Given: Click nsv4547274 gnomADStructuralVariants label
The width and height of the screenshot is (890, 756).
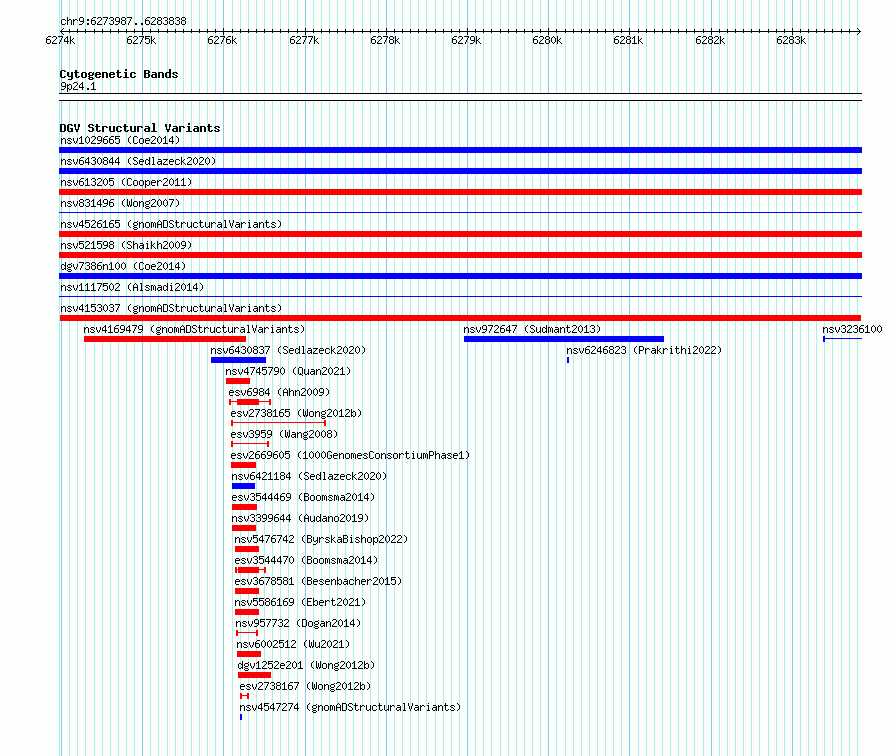Looking at the screenshot, I should [350, 707].
